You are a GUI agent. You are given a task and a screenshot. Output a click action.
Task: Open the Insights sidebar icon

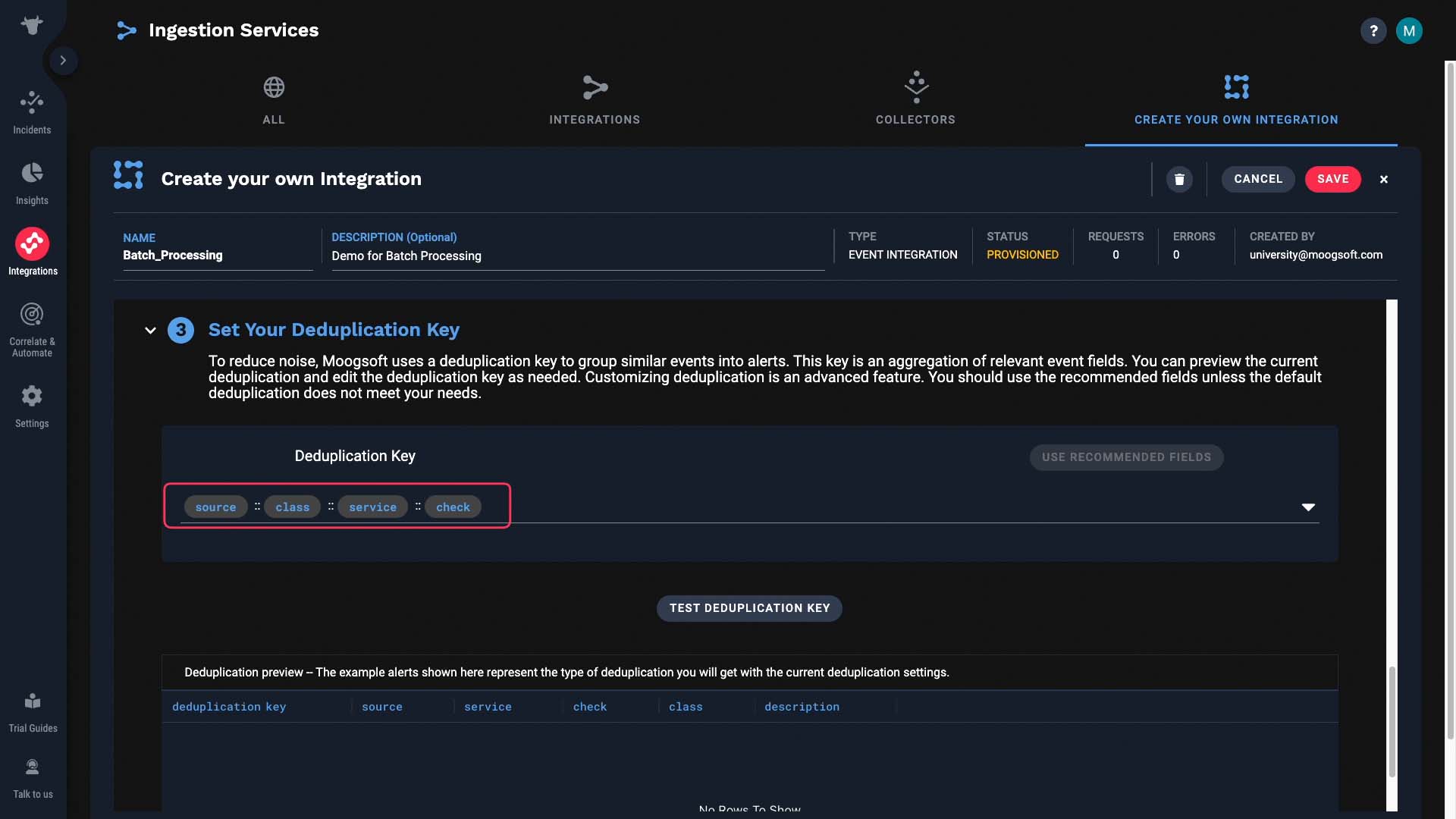click(x=32, y=183)
